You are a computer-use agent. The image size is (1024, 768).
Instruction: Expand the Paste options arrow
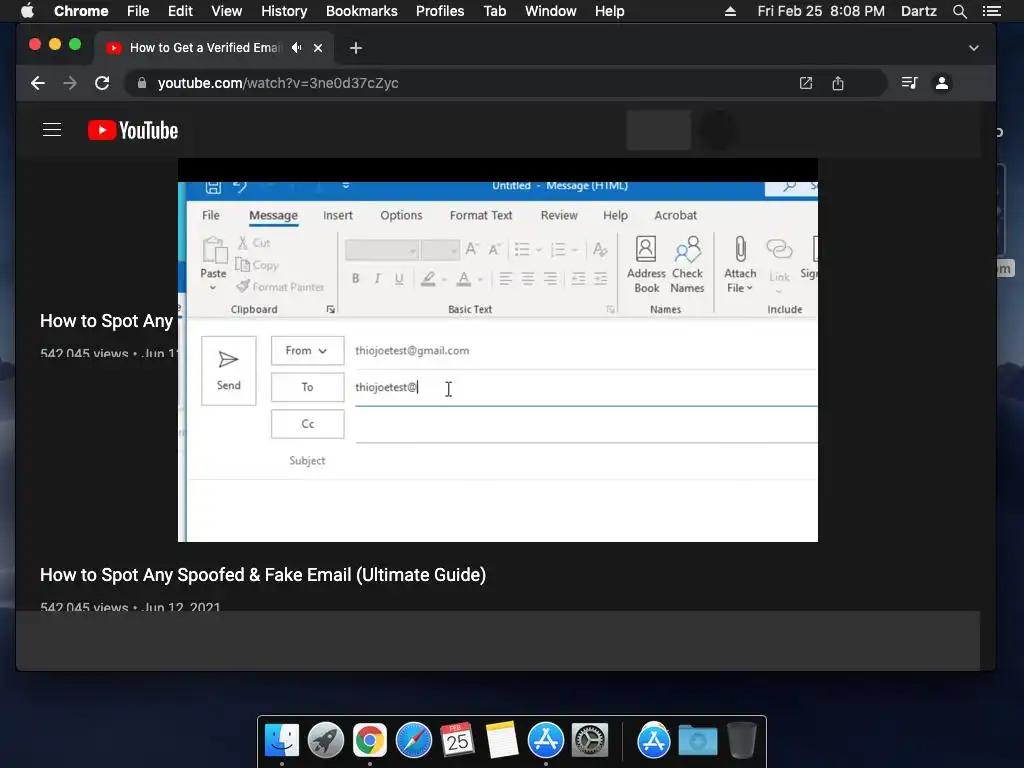pos(213,288)
